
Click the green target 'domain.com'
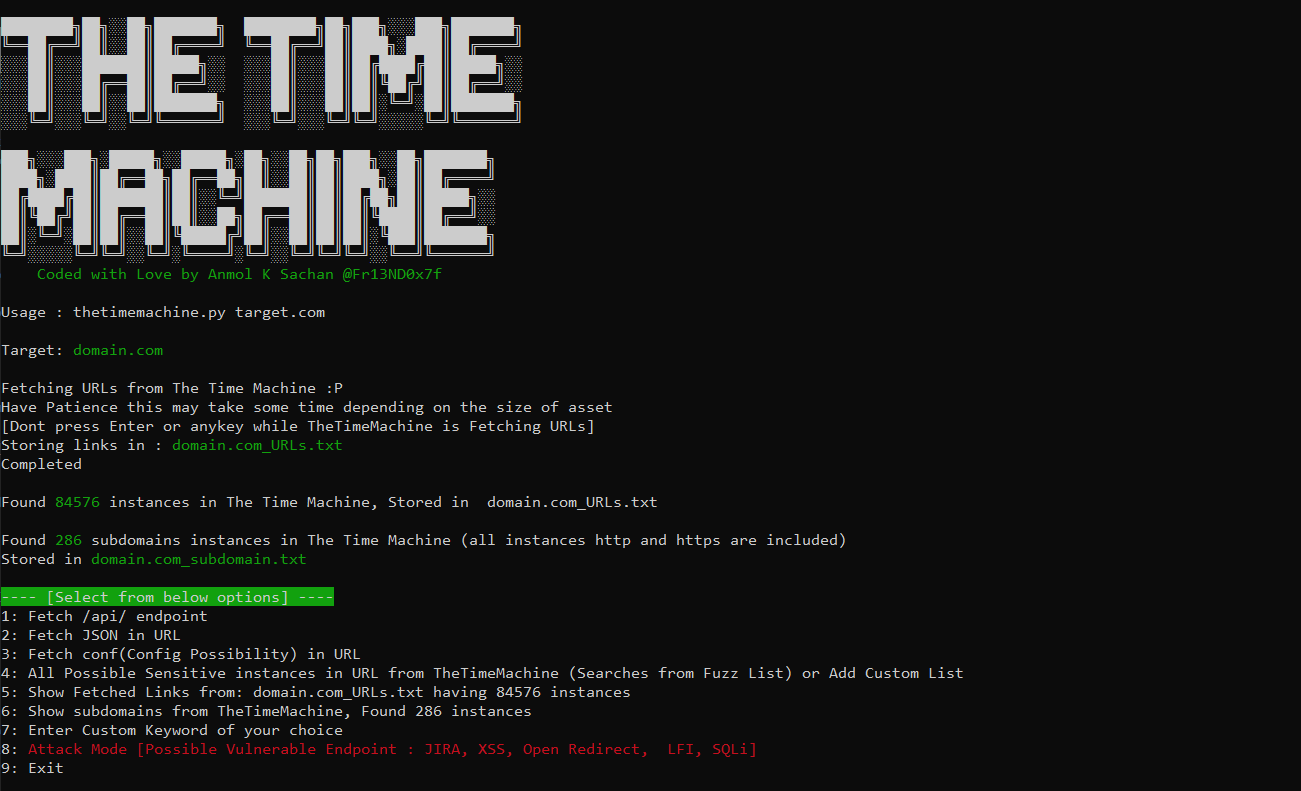point(118,350)
